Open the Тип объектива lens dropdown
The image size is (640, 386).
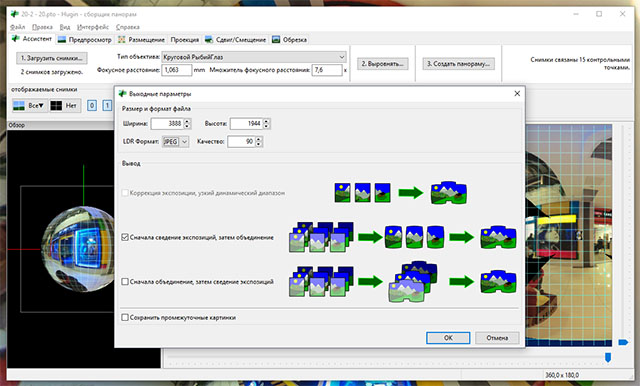point(254,57)
